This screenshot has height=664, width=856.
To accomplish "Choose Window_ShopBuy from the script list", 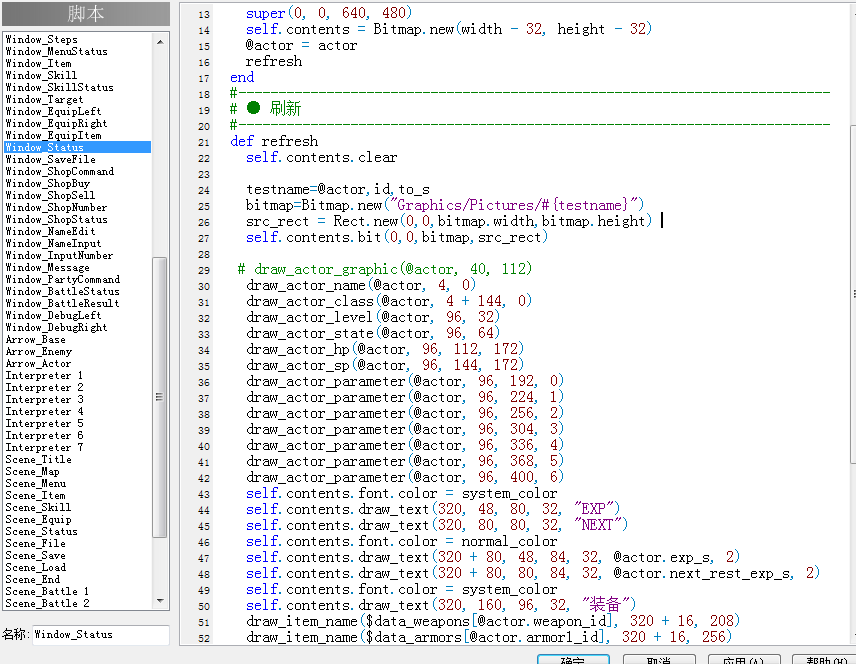I will 47,183.
